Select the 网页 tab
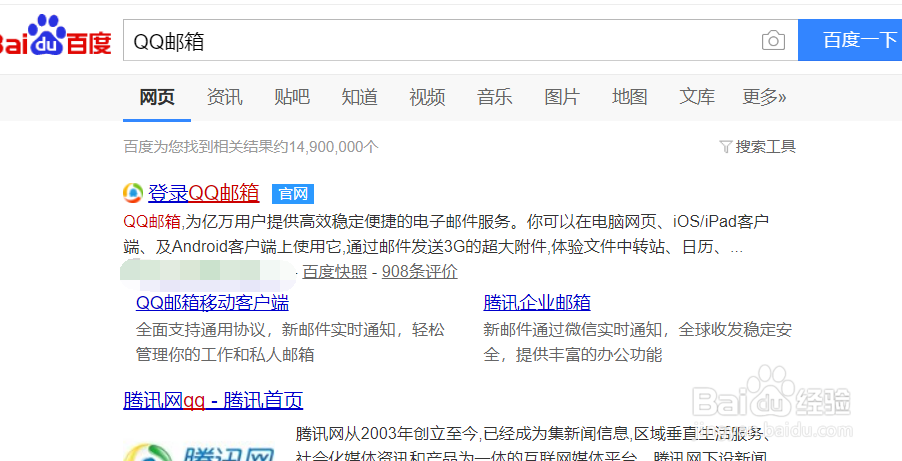The height and width of the screenshot is (461, 902). pyautogui.click(x=156, y=97)
